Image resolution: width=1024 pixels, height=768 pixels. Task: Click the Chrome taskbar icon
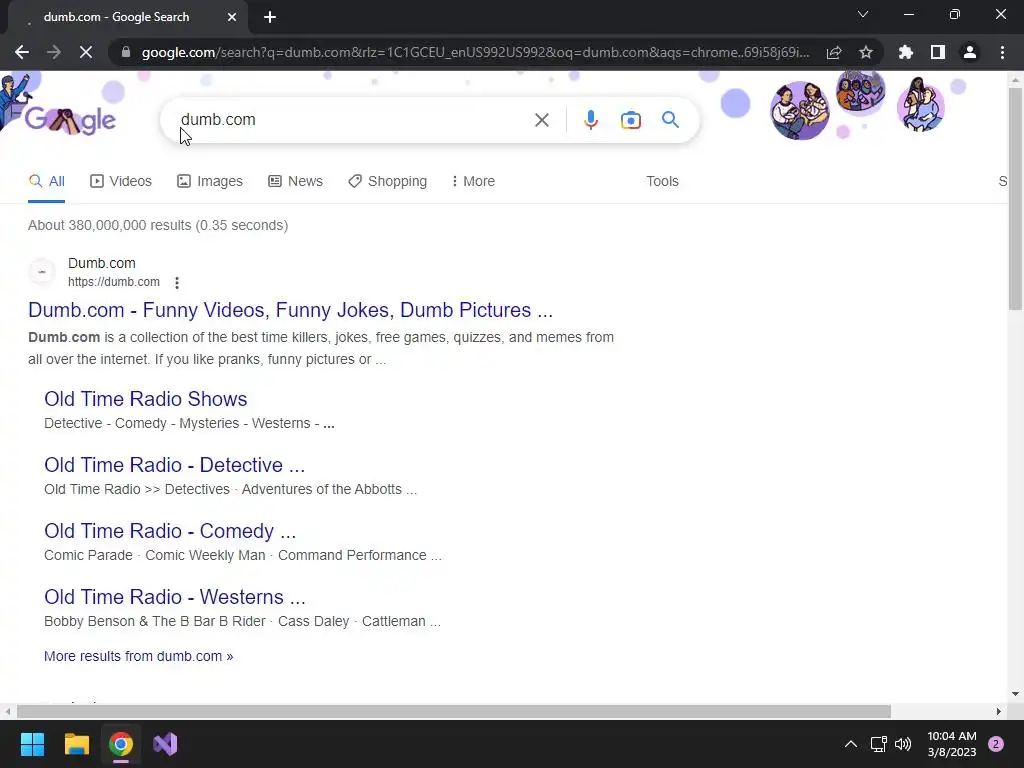click(121, 744)
